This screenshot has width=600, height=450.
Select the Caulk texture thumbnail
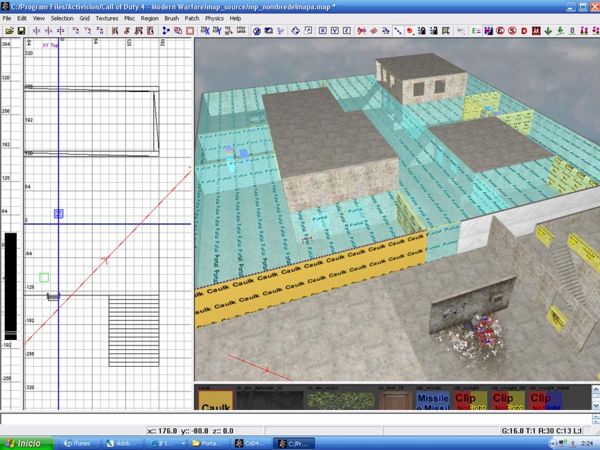pyautogui.click(x=215, y=400)
